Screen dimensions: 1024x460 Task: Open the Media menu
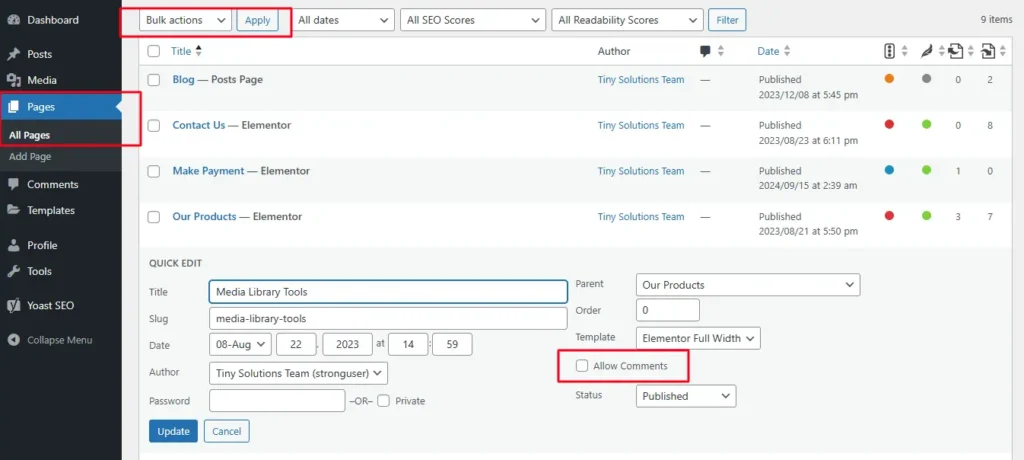(x=61, y=80)
